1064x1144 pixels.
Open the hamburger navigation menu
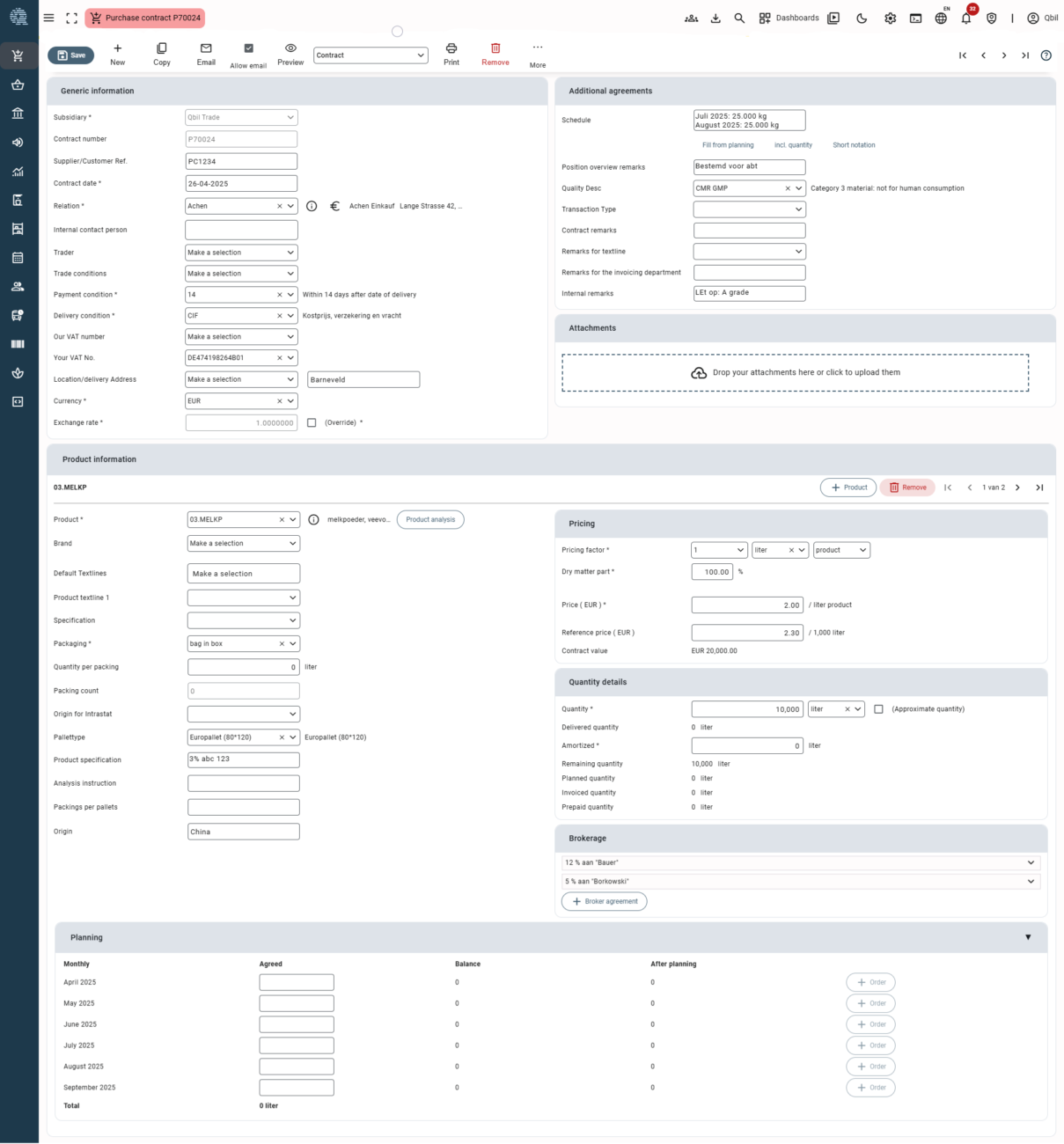pos(48,18)
